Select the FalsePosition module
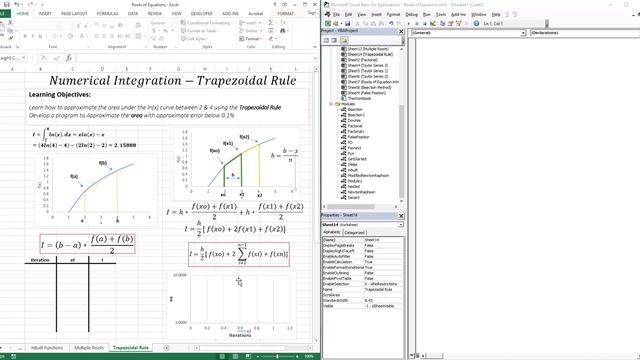This screenshot has height=360, width=640. (358, 137)
